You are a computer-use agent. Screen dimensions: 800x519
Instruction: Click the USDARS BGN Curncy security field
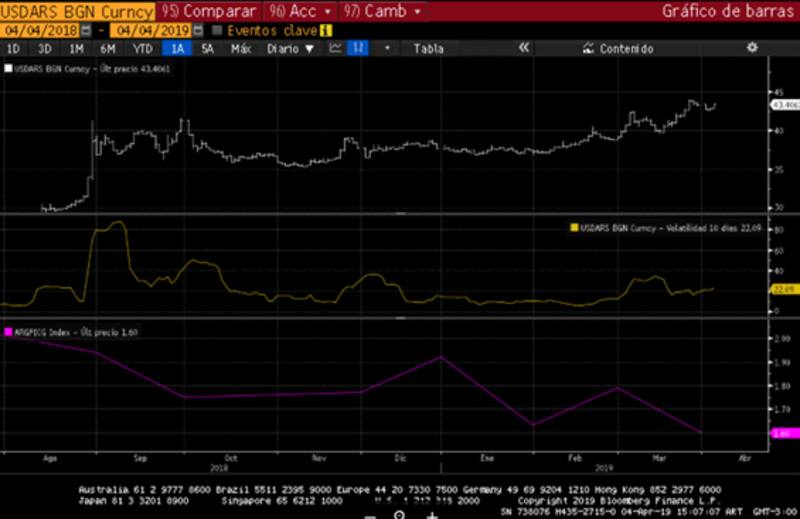[77, 11]
